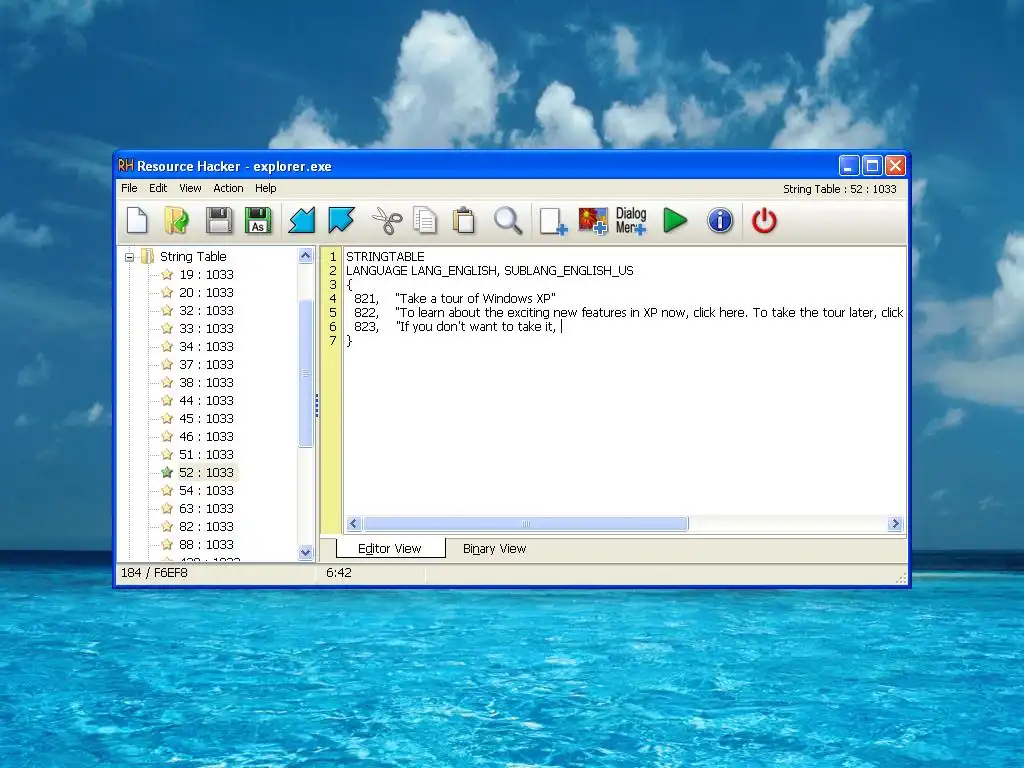Compile script with the green play icon
1024x768 pixels.
pos(675,220)
